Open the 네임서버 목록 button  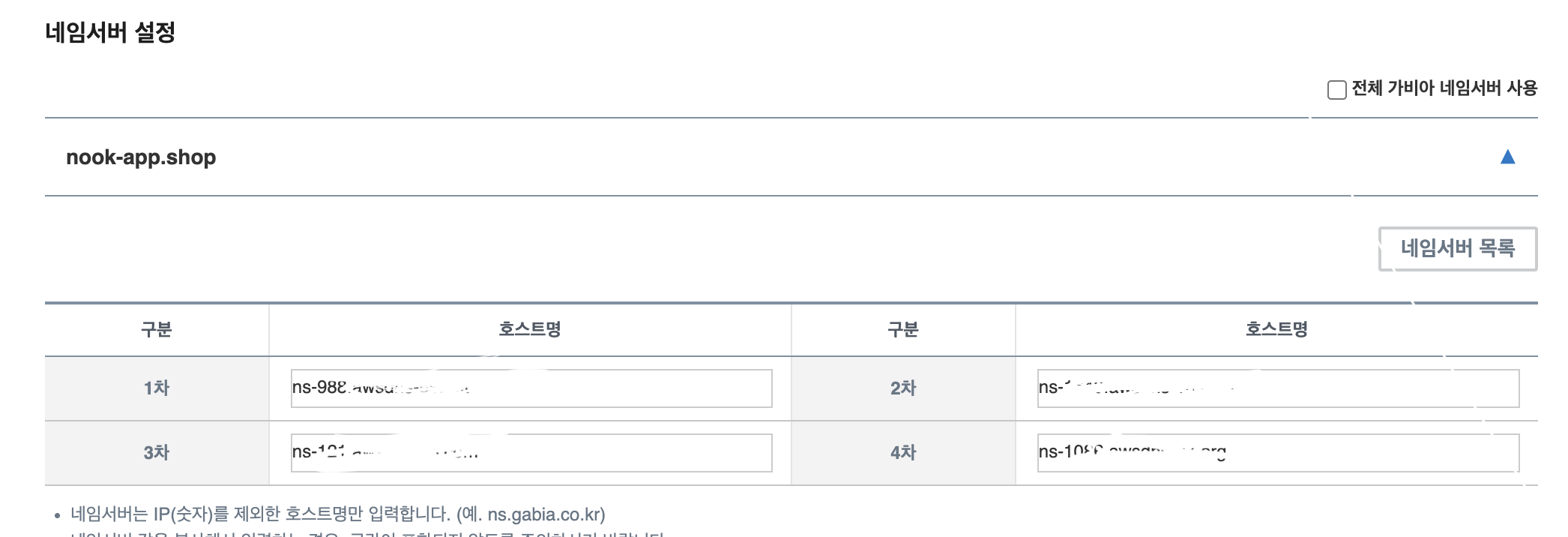[1457, 248]
